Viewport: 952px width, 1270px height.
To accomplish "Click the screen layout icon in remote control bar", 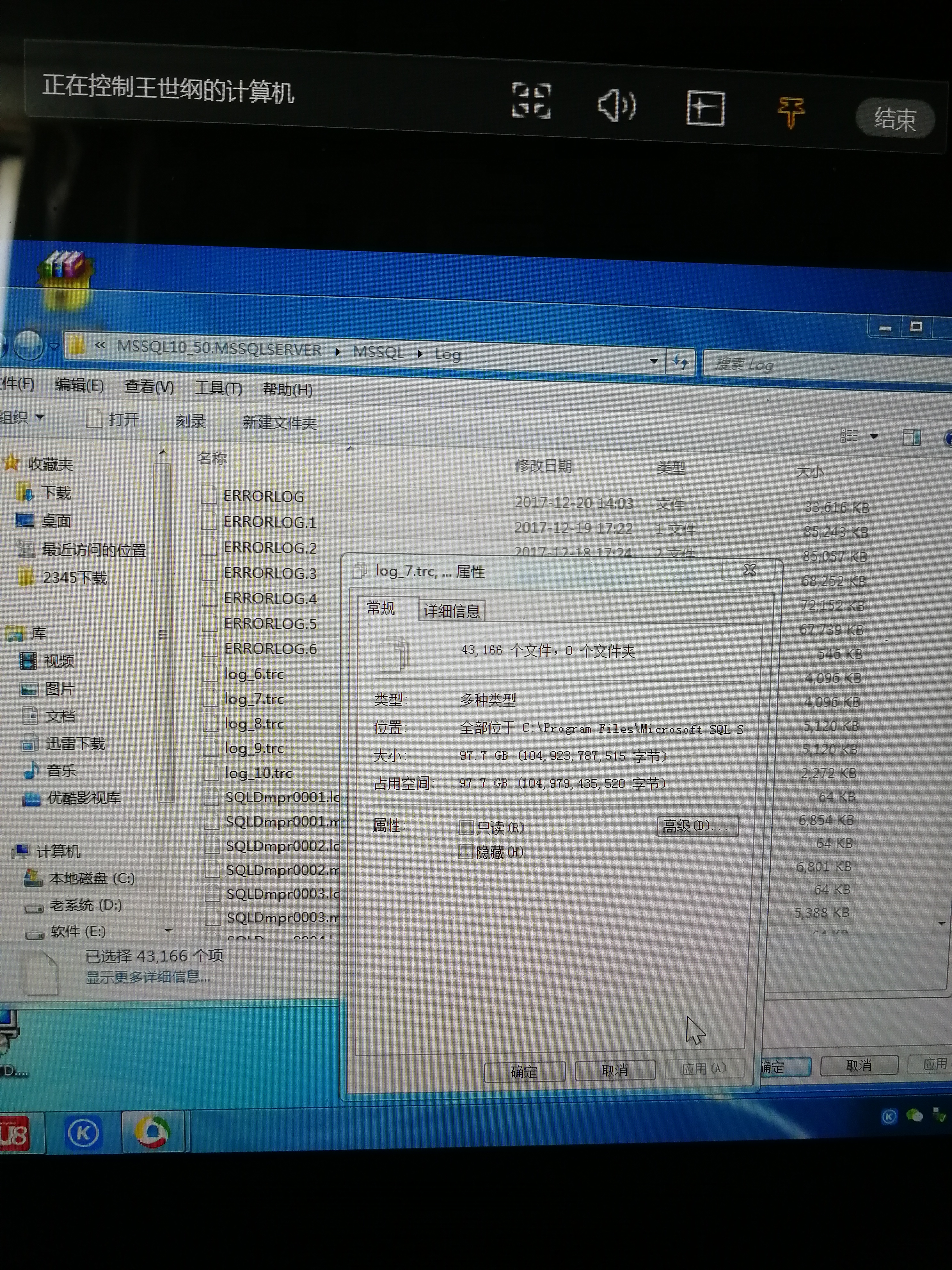I will pos(705,108).
